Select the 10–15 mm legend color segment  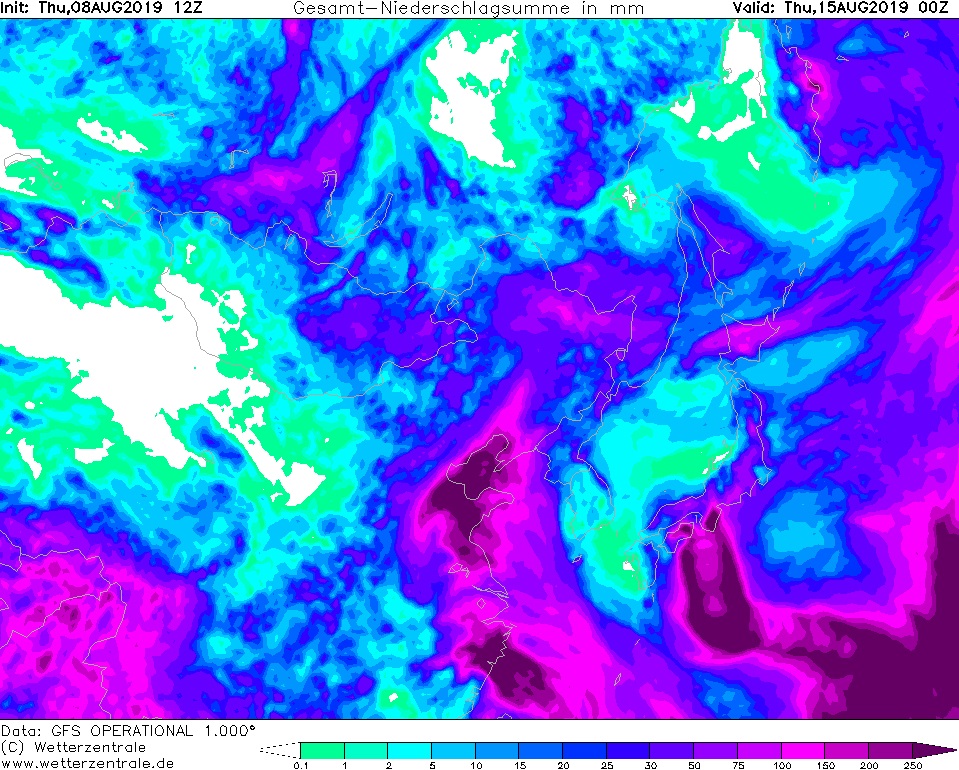[497, 750]
